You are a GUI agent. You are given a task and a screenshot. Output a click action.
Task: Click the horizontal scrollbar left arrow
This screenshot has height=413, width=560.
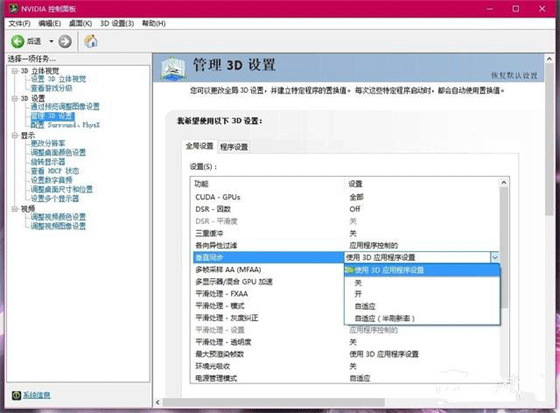pyautogui.click(x=158, y=402)
